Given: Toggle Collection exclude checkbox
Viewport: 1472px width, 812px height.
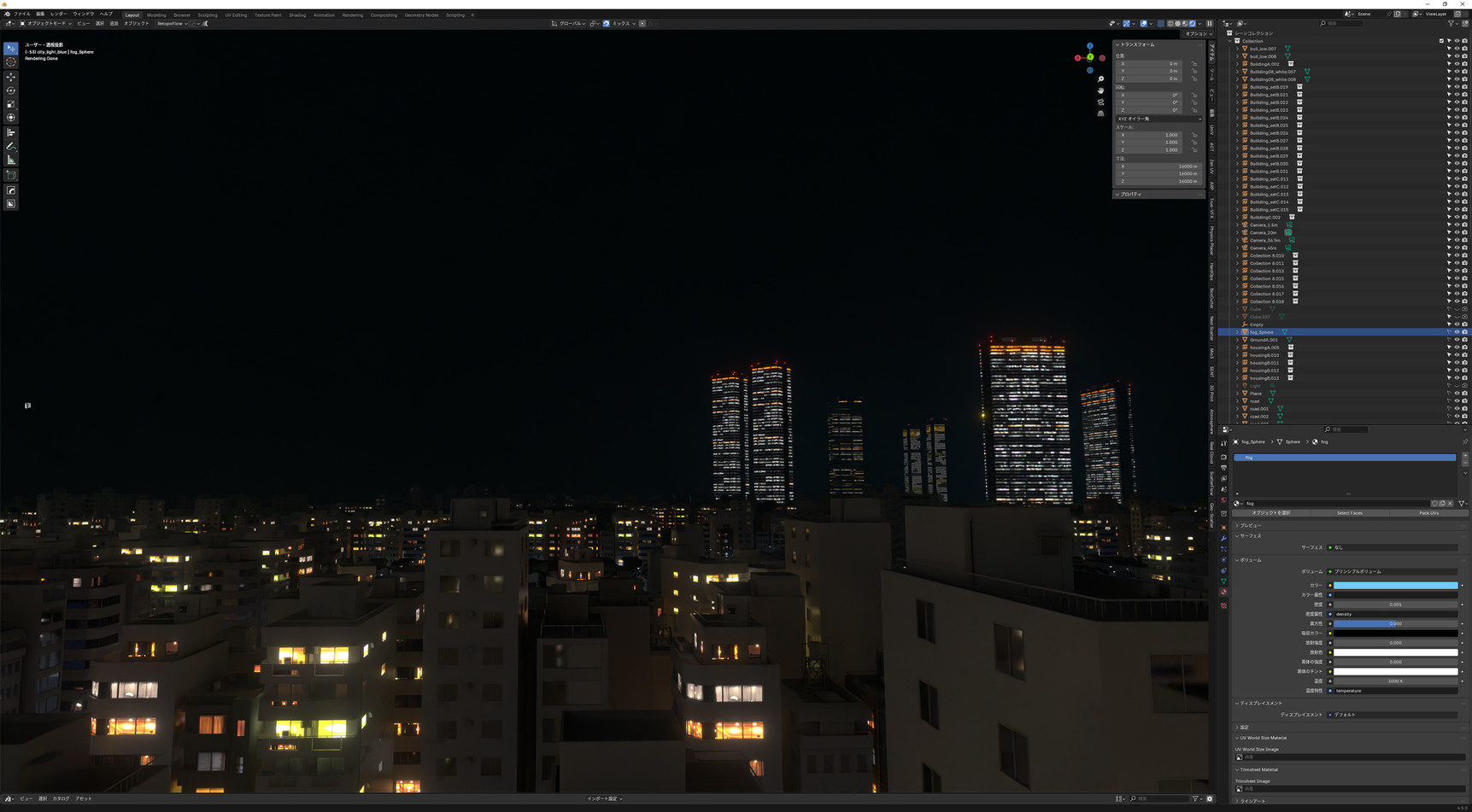Looking at the screenshot, I should [1441, 41].
